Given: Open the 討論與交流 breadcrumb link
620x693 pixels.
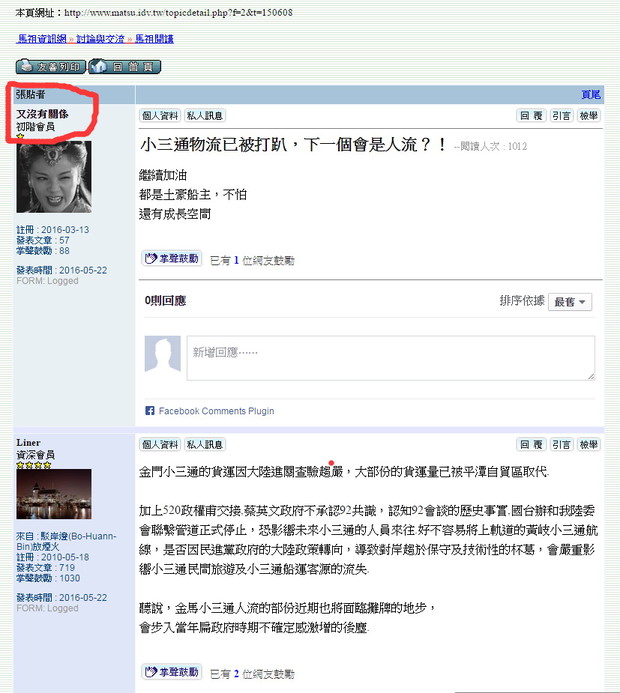Looking at the screenshot, I should tap(100, 39).
